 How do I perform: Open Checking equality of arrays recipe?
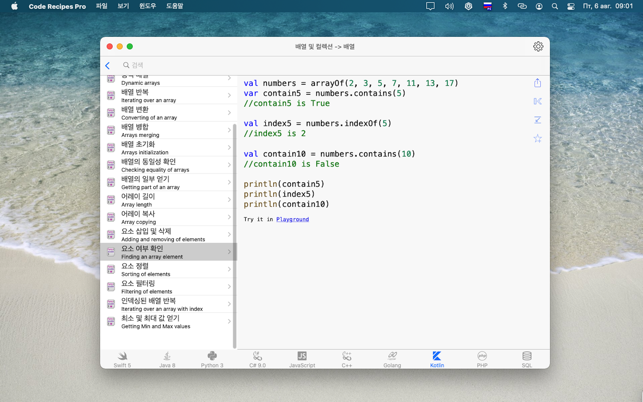point(168,165)
